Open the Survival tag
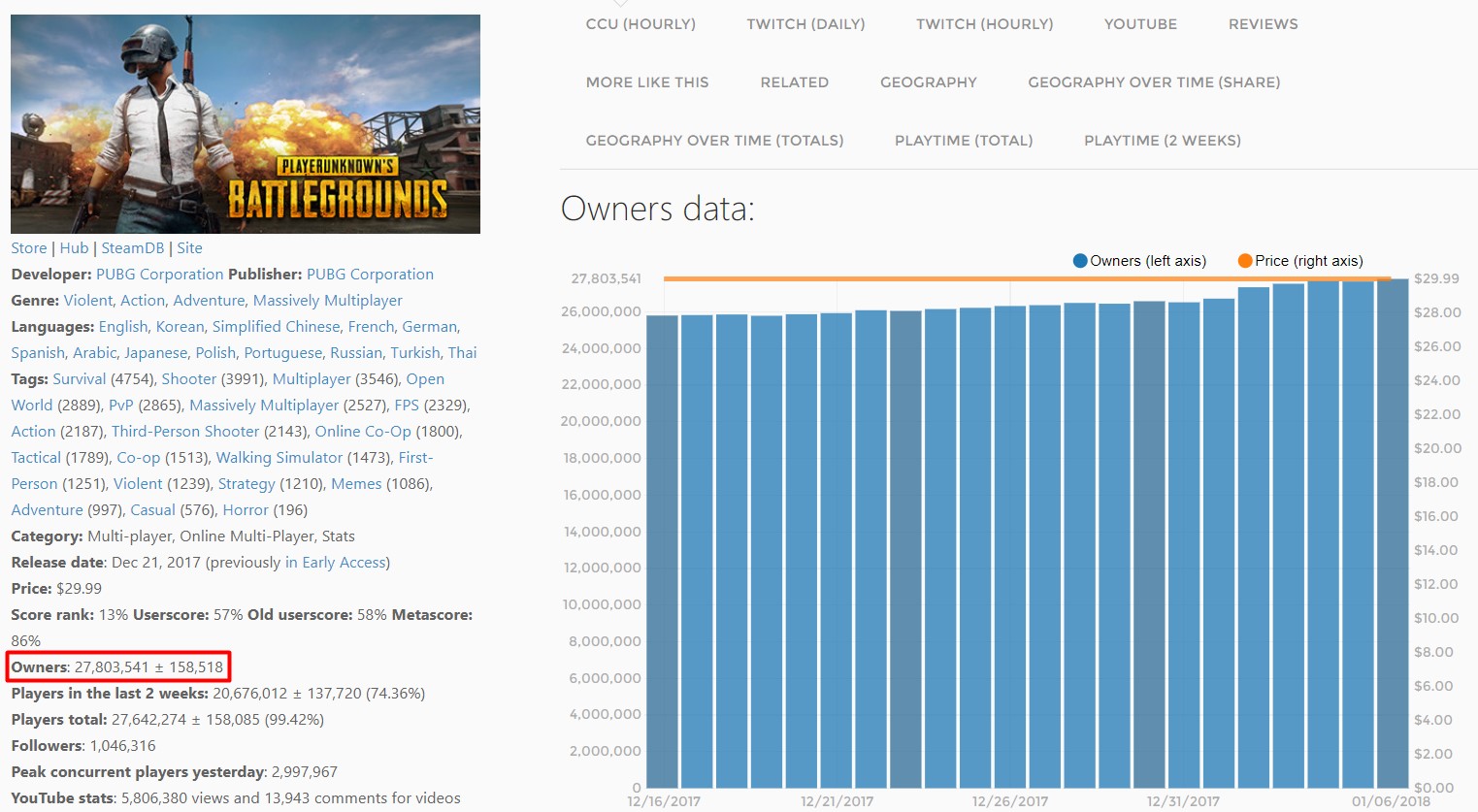Image resolution: width=1478 pixels, height=812 pixels. point(80,379)
